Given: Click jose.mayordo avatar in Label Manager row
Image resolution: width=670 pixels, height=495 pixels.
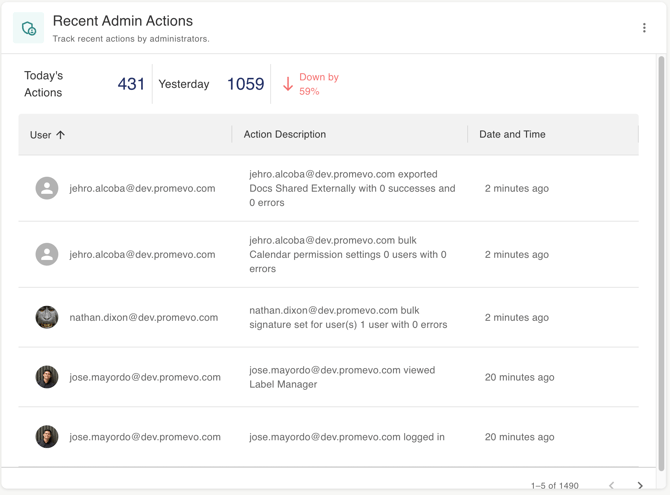Looking at the screenshot, I should 47,377.
